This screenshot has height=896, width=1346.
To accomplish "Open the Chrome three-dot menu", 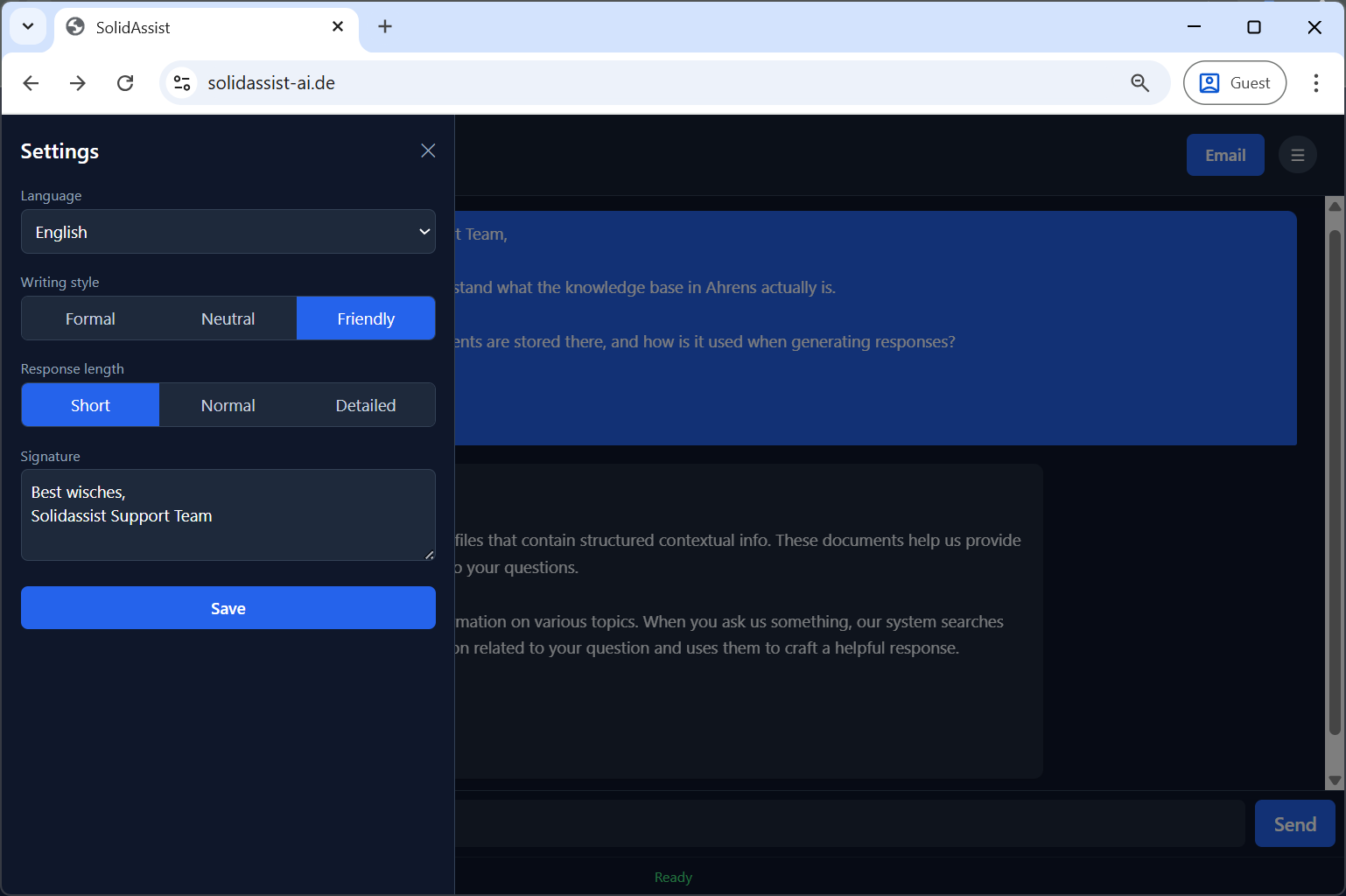I will 1315,82.
